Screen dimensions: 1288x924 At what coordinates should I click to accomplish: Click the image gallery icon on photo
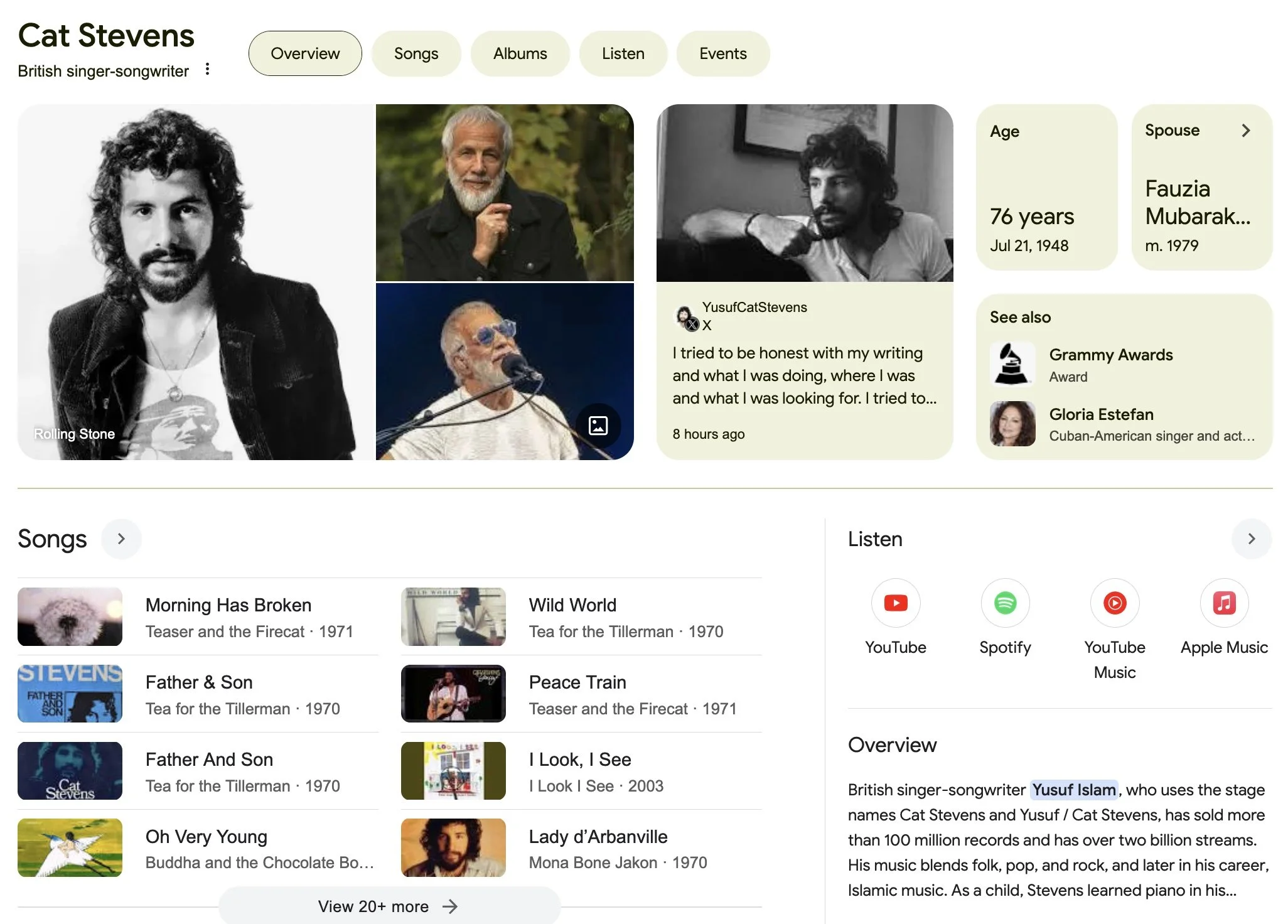(598, 426)
